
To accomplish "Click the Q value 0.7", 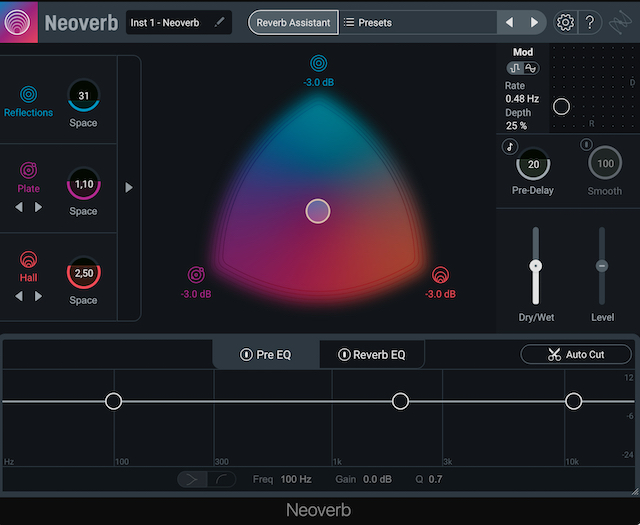I will point(435,479).
